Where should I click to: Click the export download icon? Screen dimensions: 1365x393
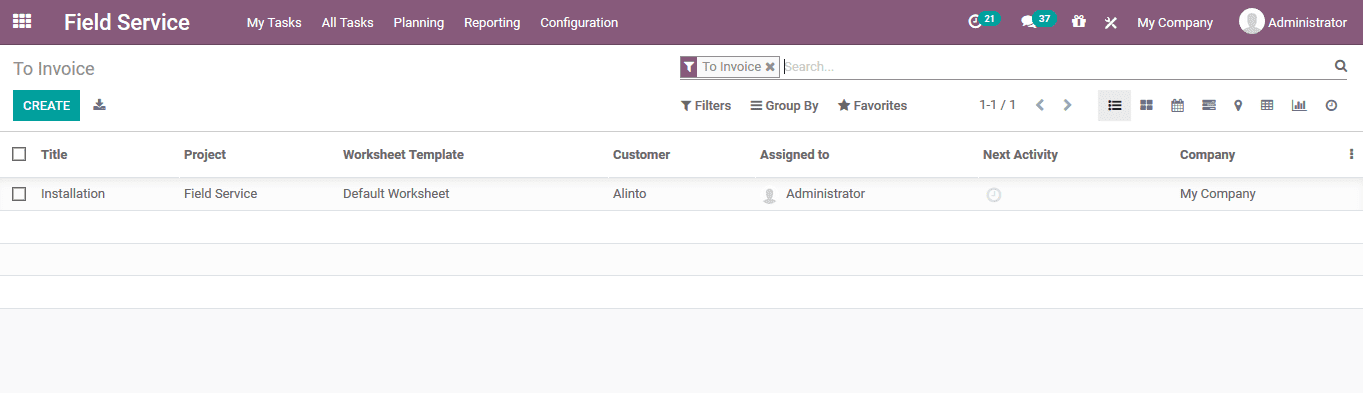[99, 105]
